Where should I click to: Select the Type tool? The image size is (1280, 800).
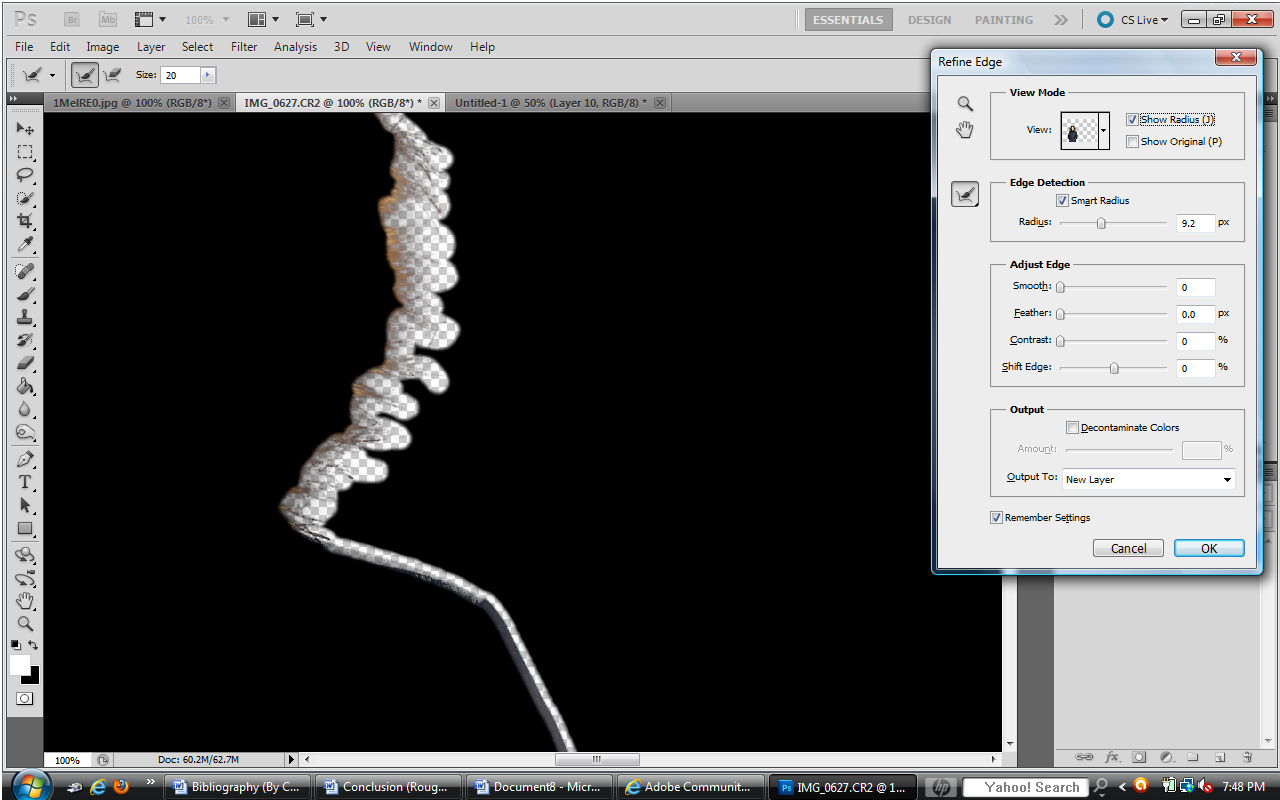(x=25, y=482)
